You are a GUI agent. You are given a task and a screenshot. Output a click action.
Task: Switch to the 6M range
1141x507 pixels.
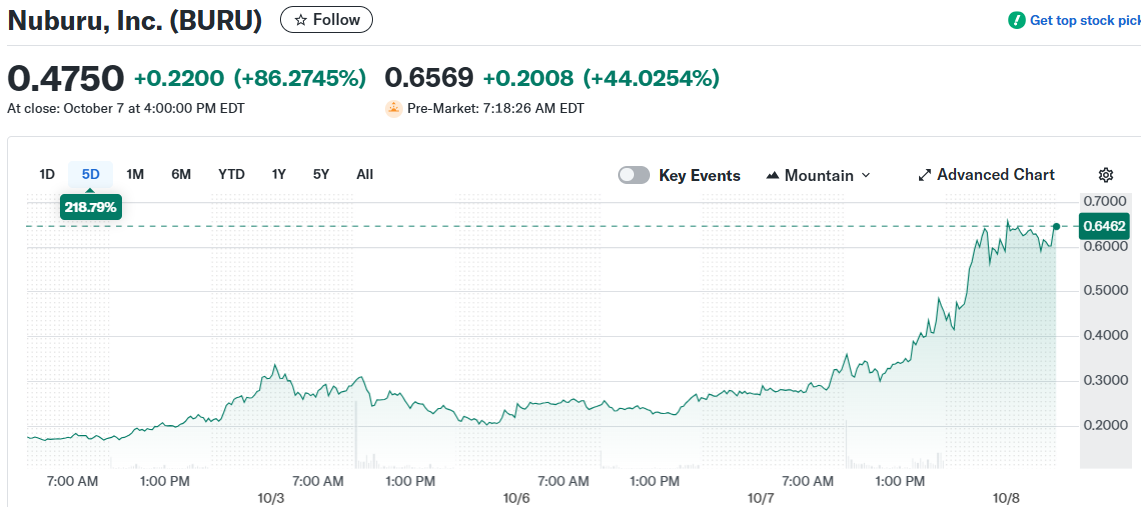(181, 174)
